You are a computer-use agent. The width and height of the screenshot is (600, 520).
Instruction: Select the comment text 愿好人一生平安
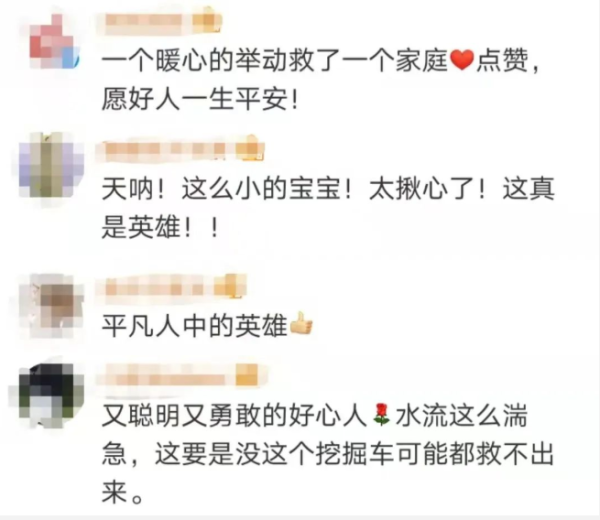[x=199, y=100]
